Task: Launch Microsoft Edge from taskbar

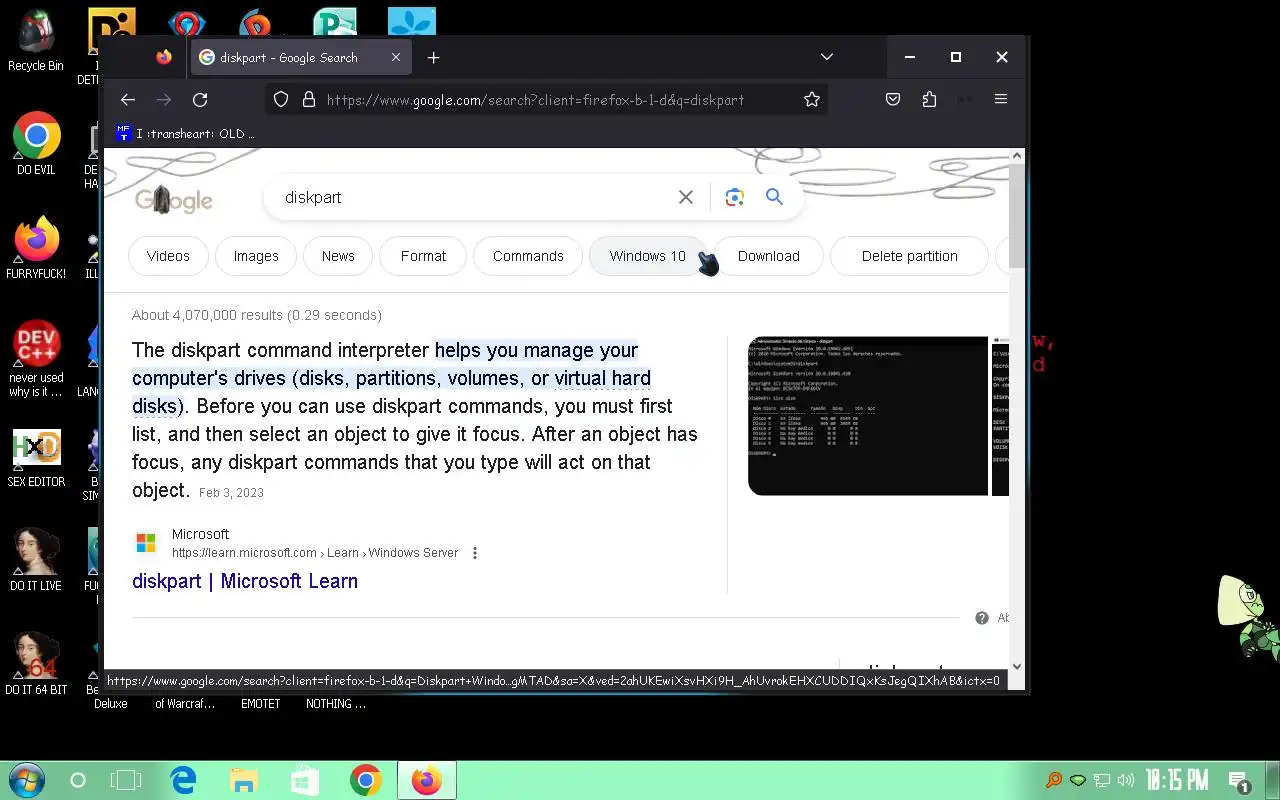Action: coord(183,780)
